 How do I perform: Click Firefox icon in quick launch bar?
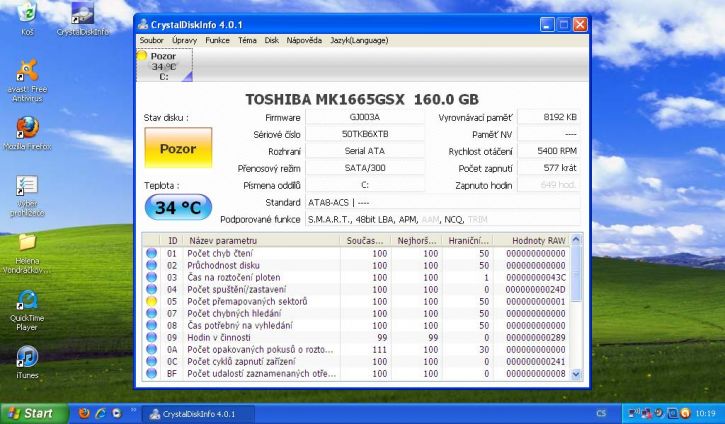click(x=84, y=413)
